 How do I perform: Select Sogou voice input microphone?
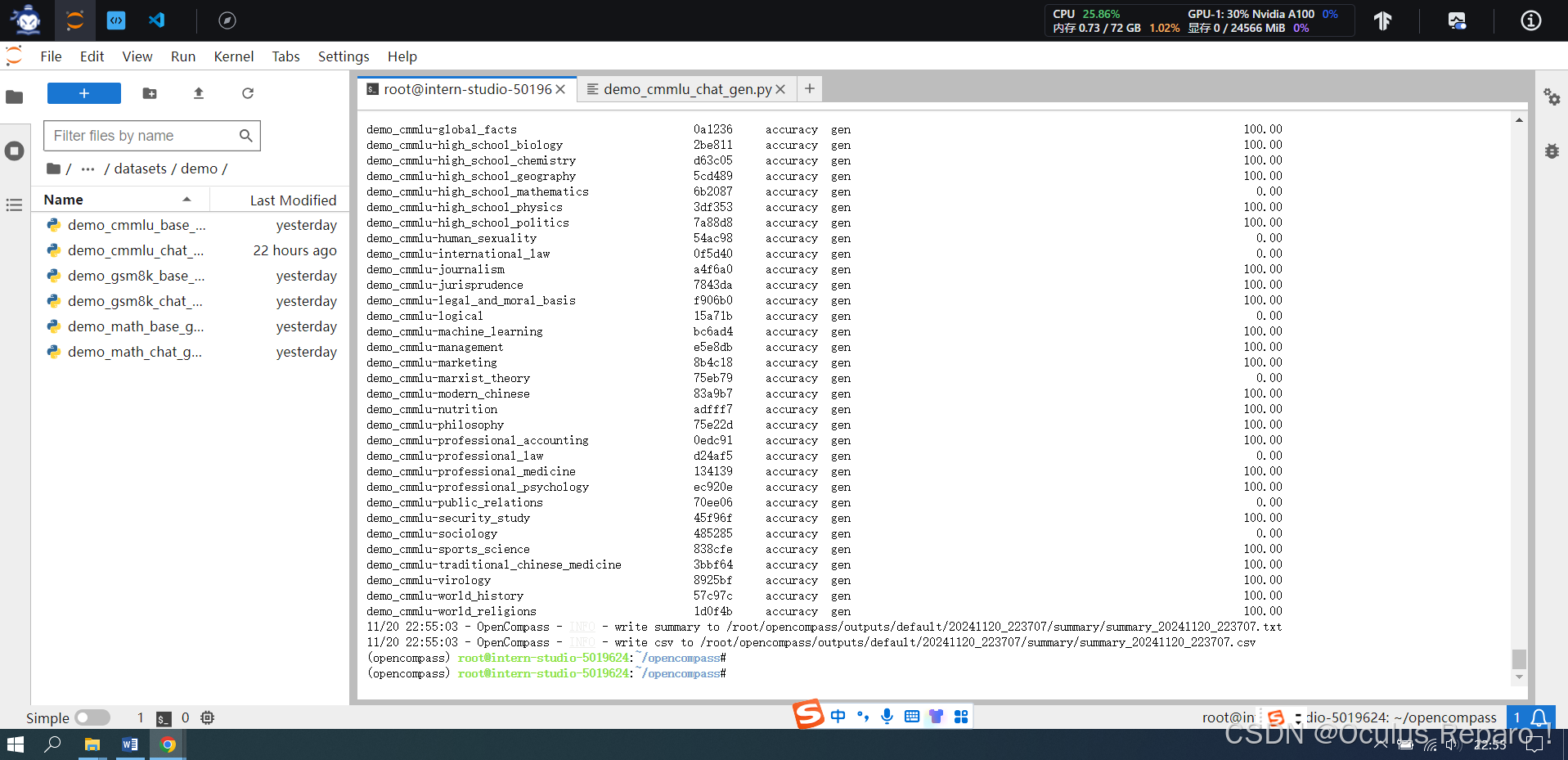pos(887,716)
